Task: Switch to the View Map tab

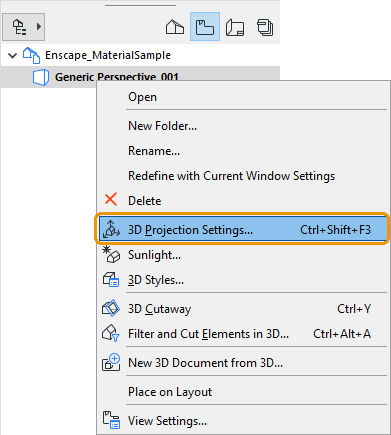Action: pos(205,27)
